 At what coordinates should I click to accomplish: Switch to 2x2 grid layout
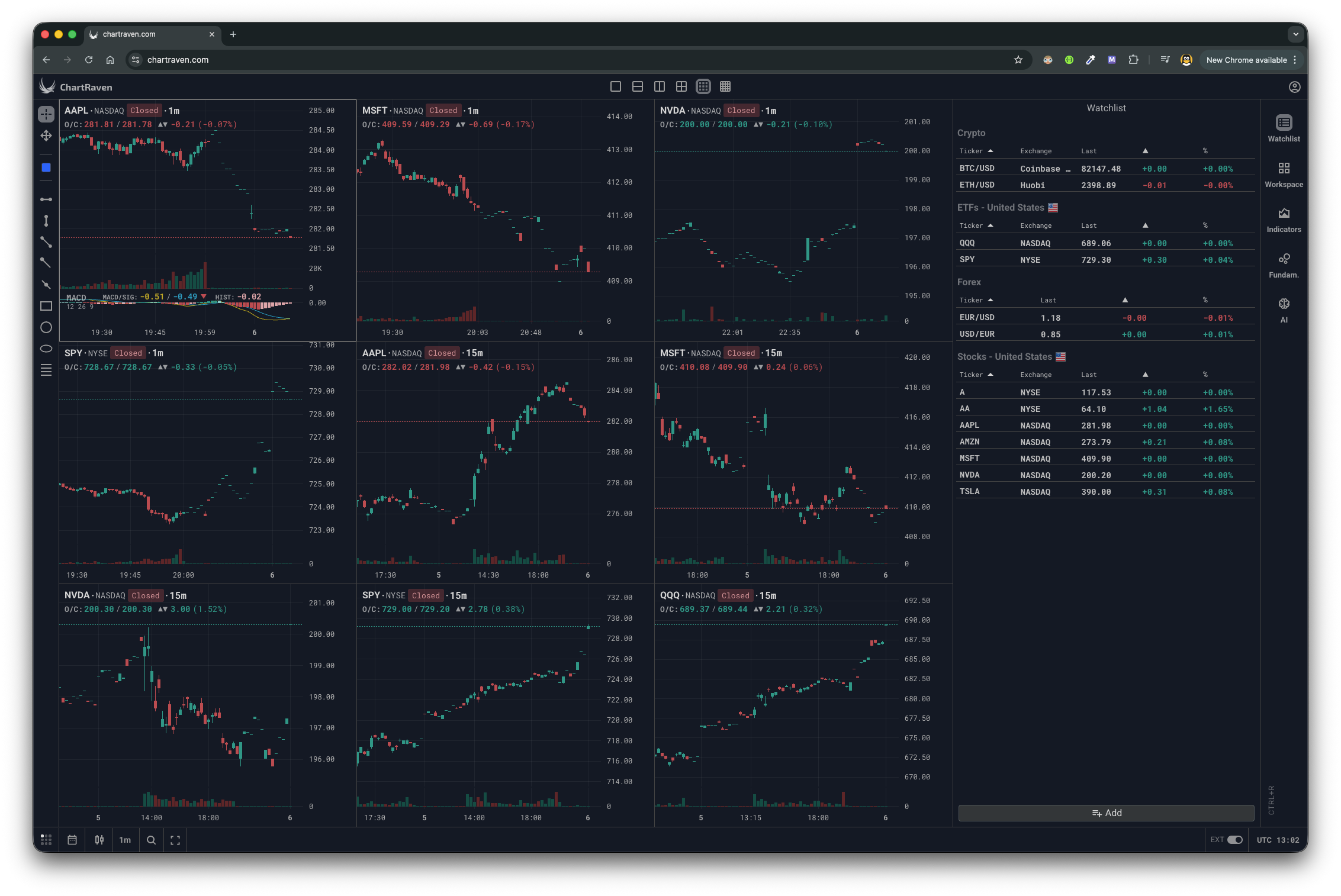pyautogui.click(x=681, y=86)
